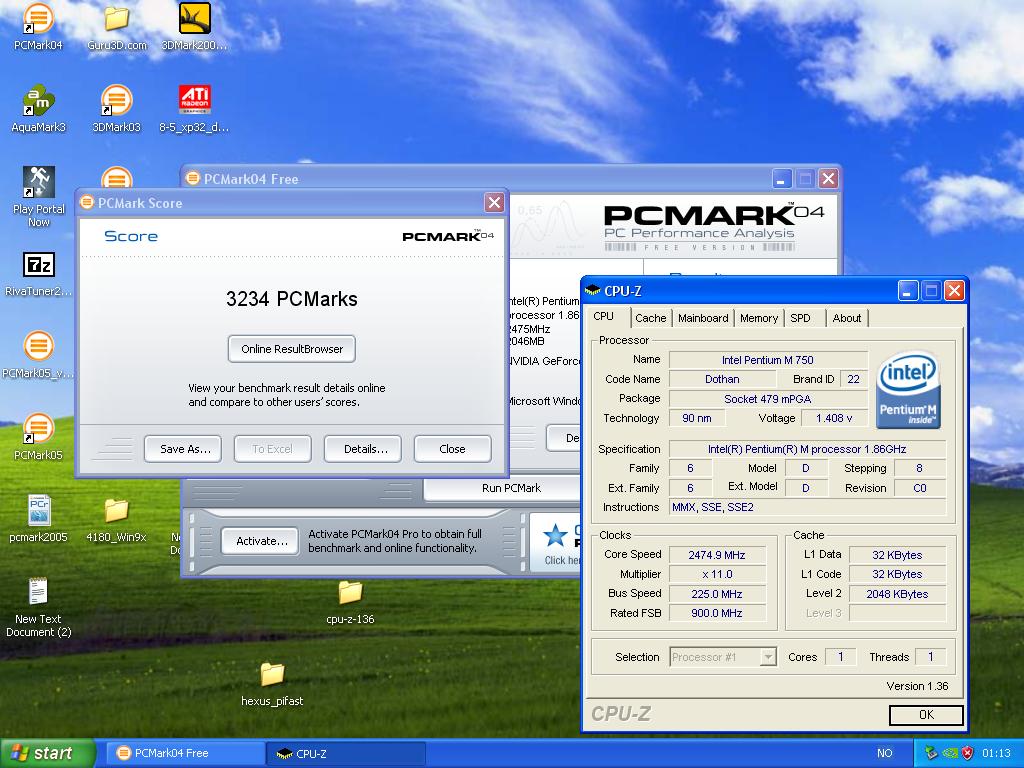Open the AquaMark3 shortcut
The image size is (1024, 768).
pyautogui.click(x=39, y=108)
